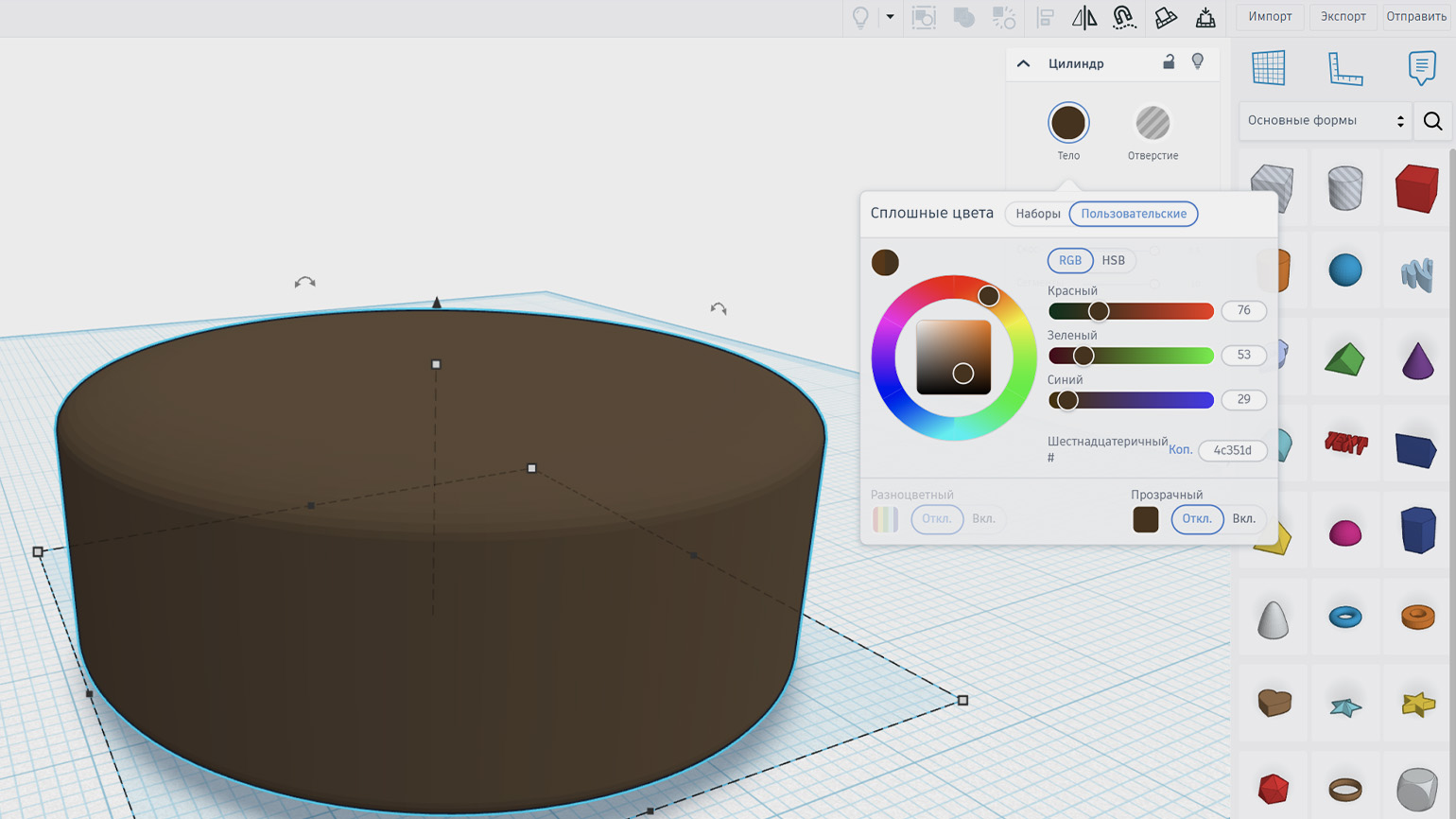
Task: Open the Workplane tool
Action: (1268, 68)
